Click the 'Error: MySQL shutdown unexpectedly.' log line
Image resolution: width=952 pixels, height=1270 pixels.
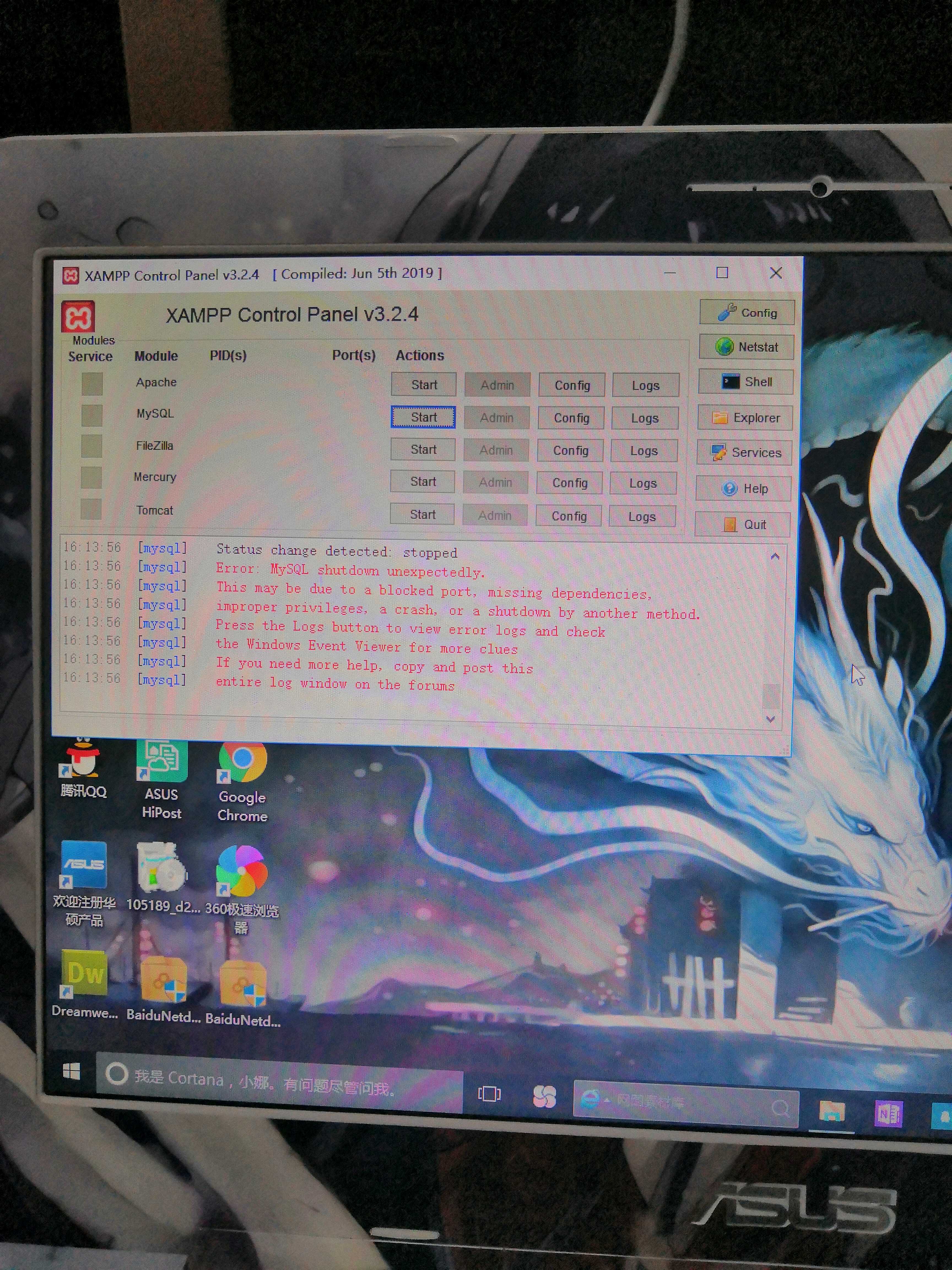pos(350,570)
